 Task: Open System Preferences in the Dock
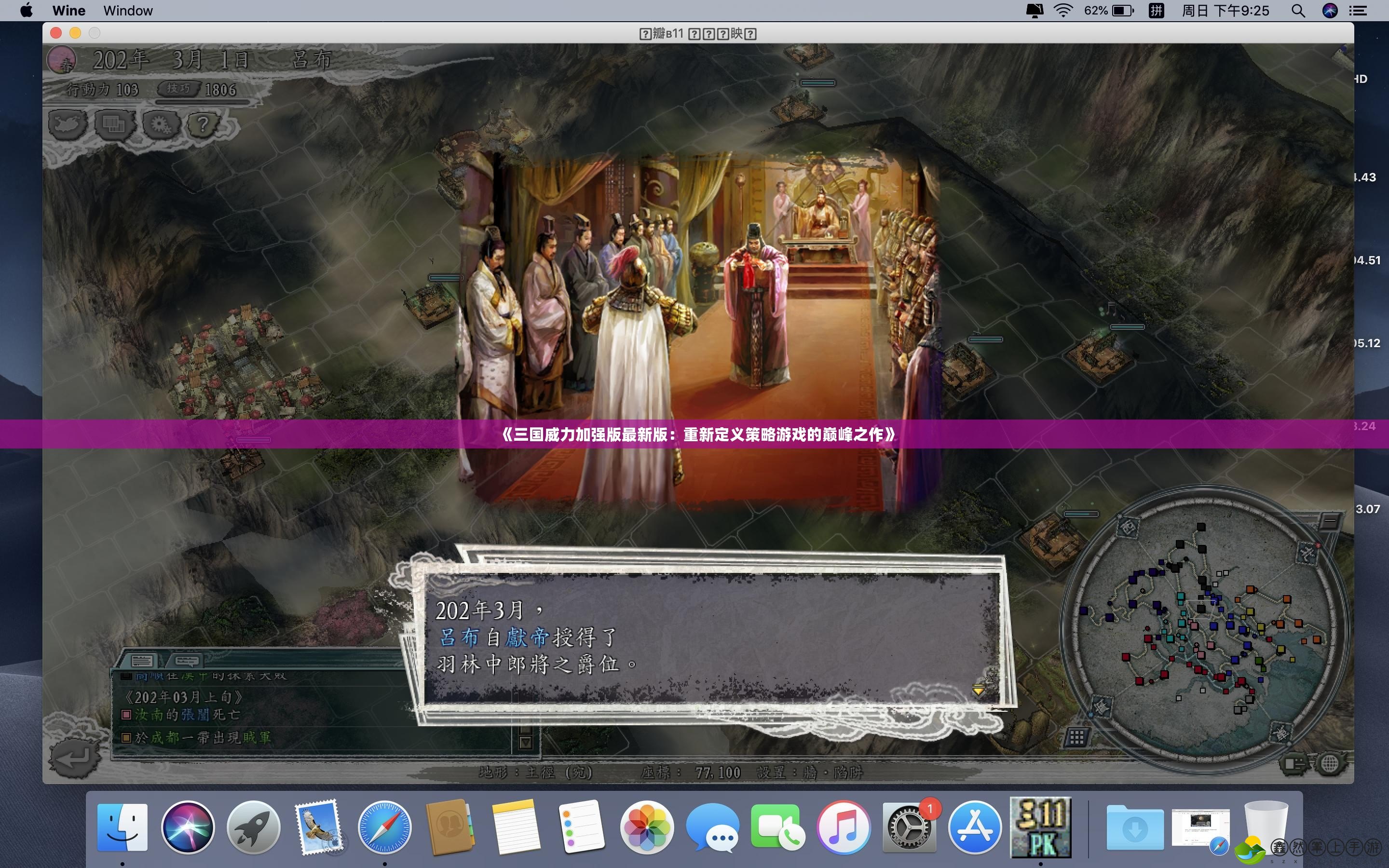click(909, 827)
